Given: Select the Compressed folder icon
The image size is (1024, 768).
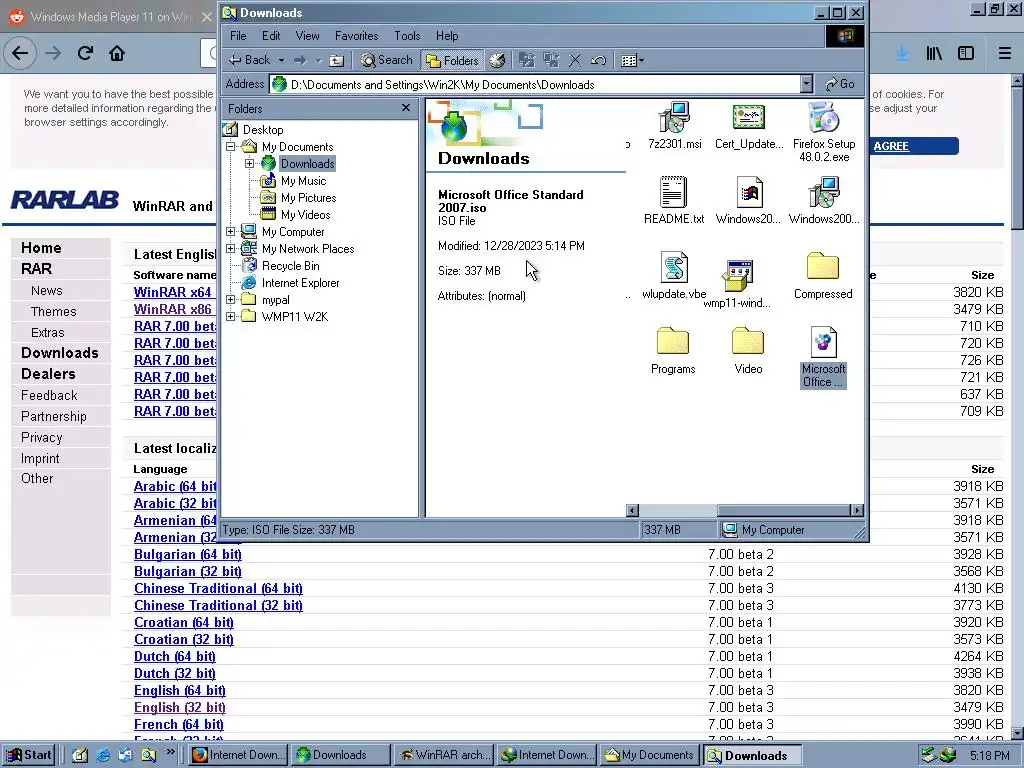Looking at the screenshot, I should coord(823,268).
